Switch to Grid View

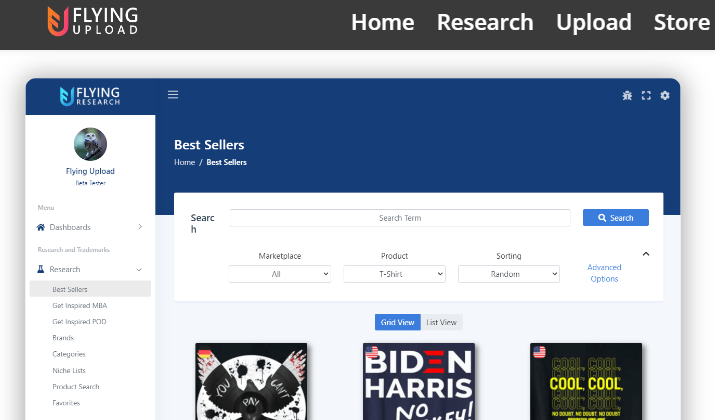pos(398,322)
